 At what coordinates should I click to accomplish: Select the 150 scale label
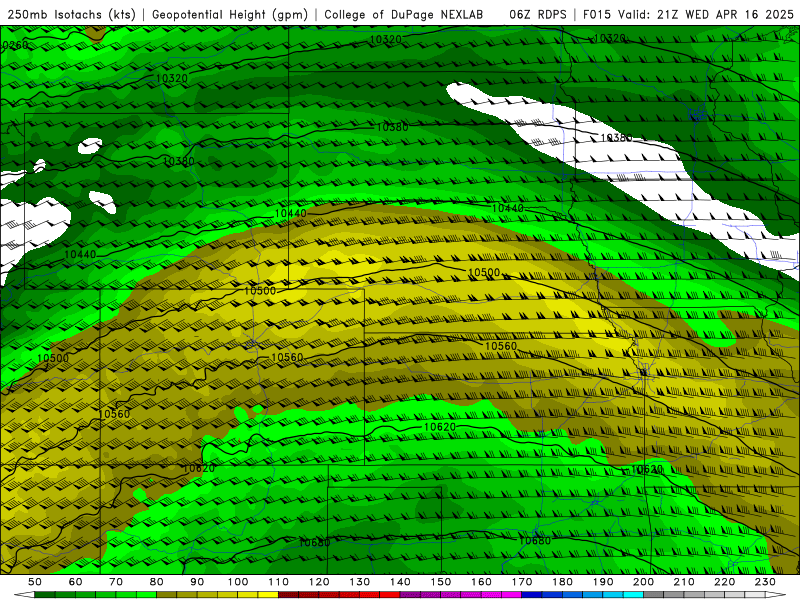[441, 582]
